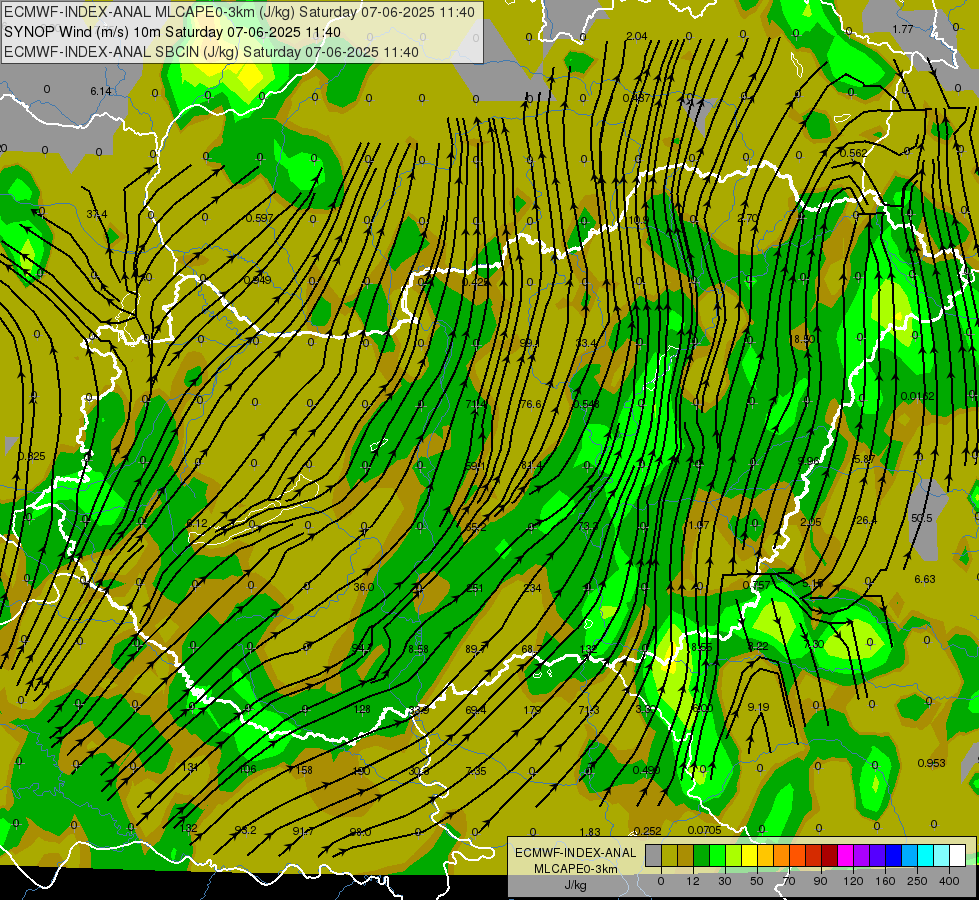Image resolution: width=979 pixels, height=900 pixels.
Task: Click the map value 0.548
Action: point(586,404)
